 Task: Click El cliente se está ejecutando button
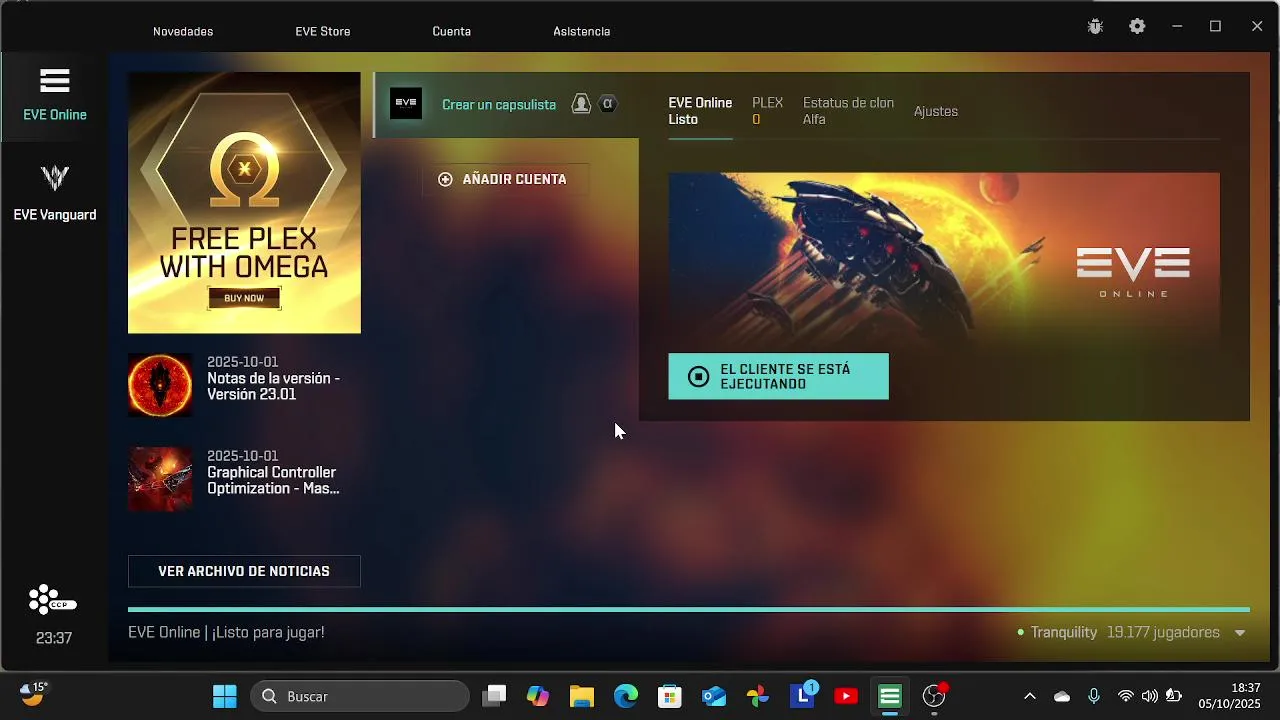pyautogui.click(x=778, y=377)
